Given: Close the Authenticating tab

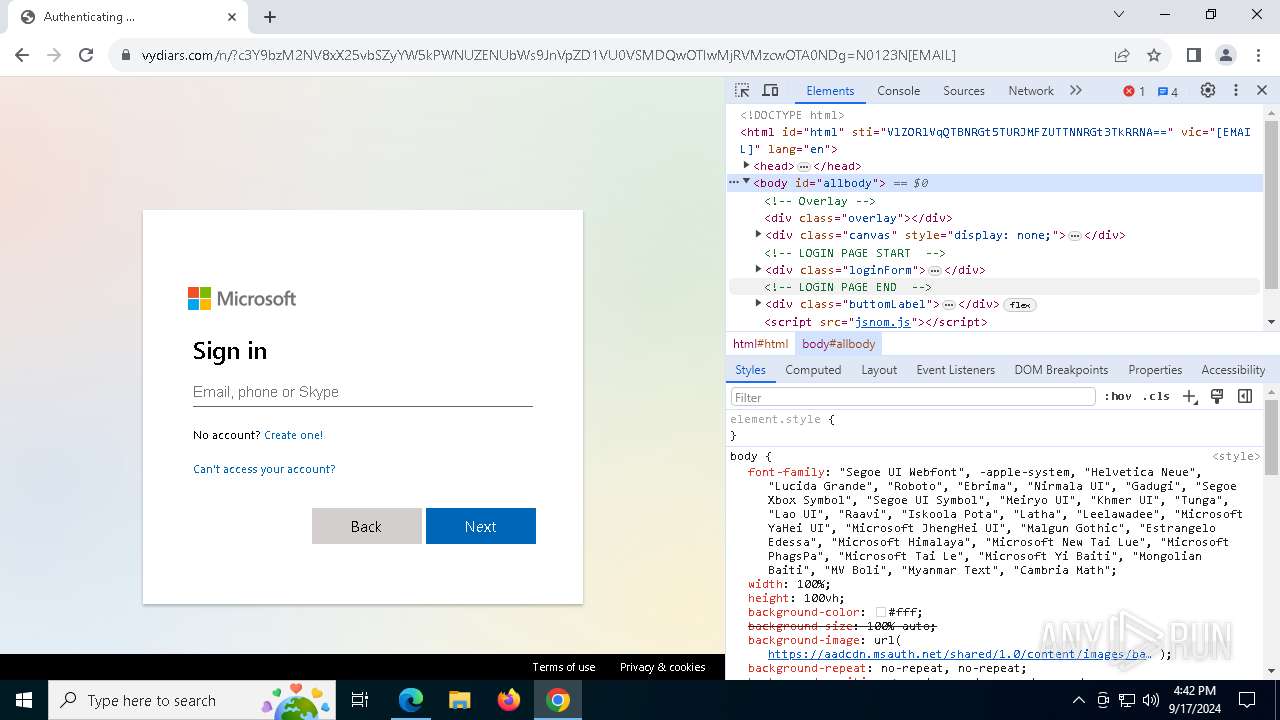Looking at the screenshot, I should pyautogui.click(x=232, y=17).
